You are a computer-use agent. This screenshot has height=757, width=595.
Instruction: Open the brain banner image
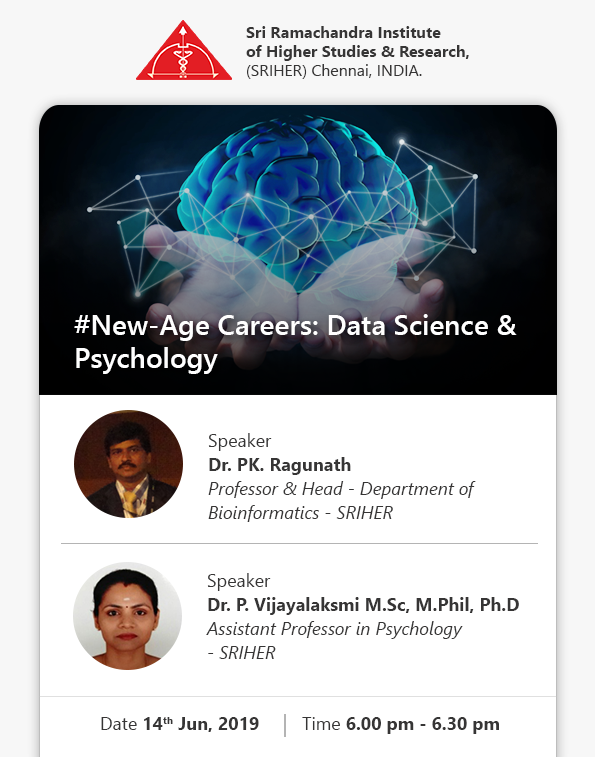(298, 250)
